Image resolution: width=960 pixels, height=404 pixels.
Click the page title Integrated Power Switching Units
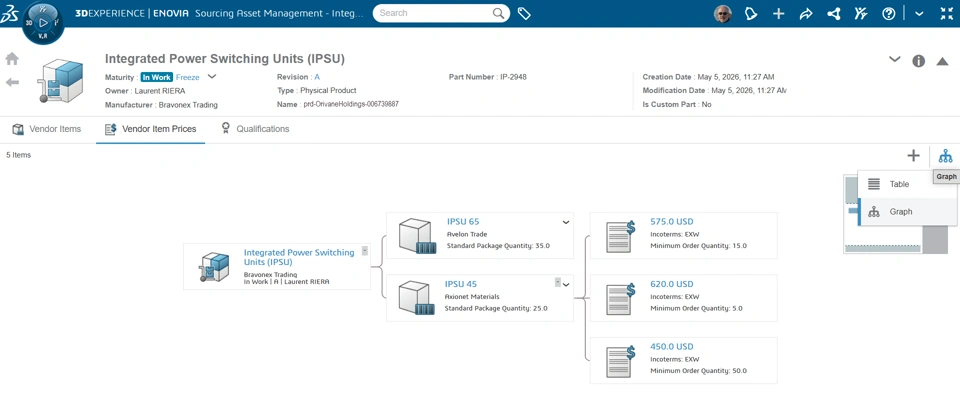point(225,59)
